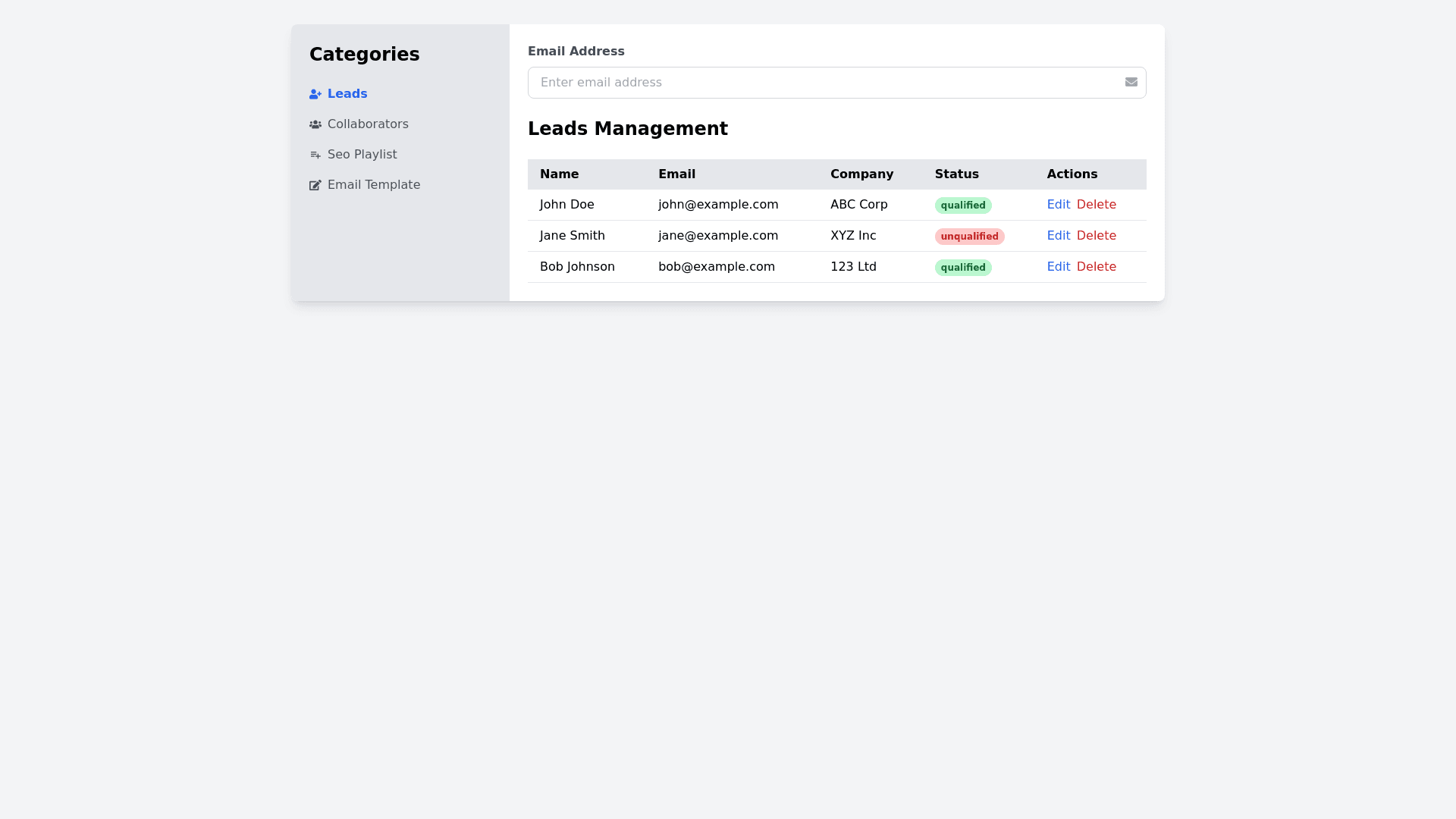
Task: Click John Doe's qualified status badge
Action: pyautogui.click(x=962, y=206)
